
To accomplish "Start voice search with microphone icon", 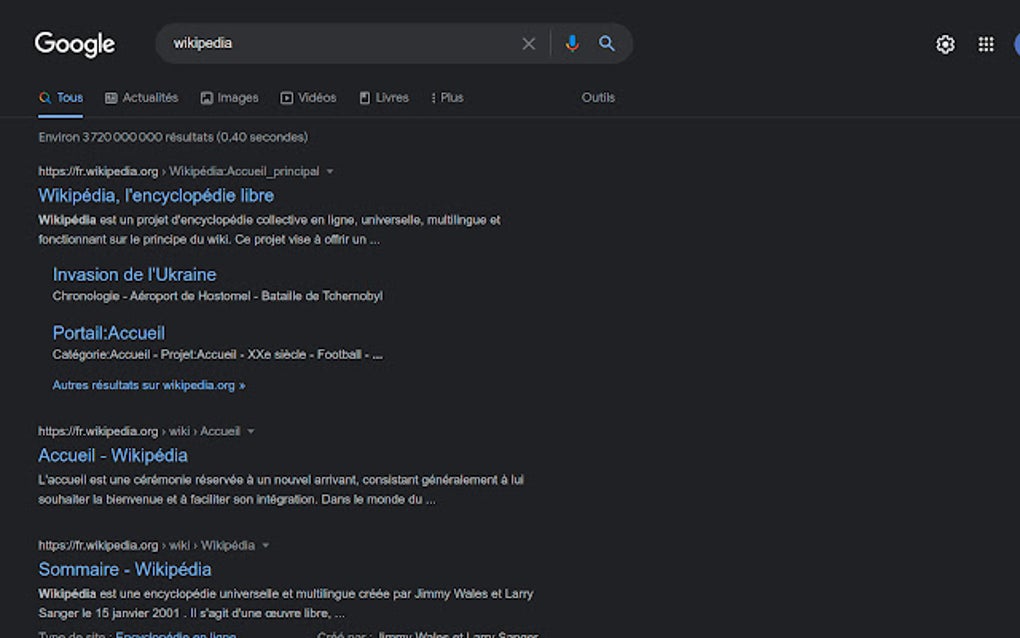I will click(x=572, y=44).
